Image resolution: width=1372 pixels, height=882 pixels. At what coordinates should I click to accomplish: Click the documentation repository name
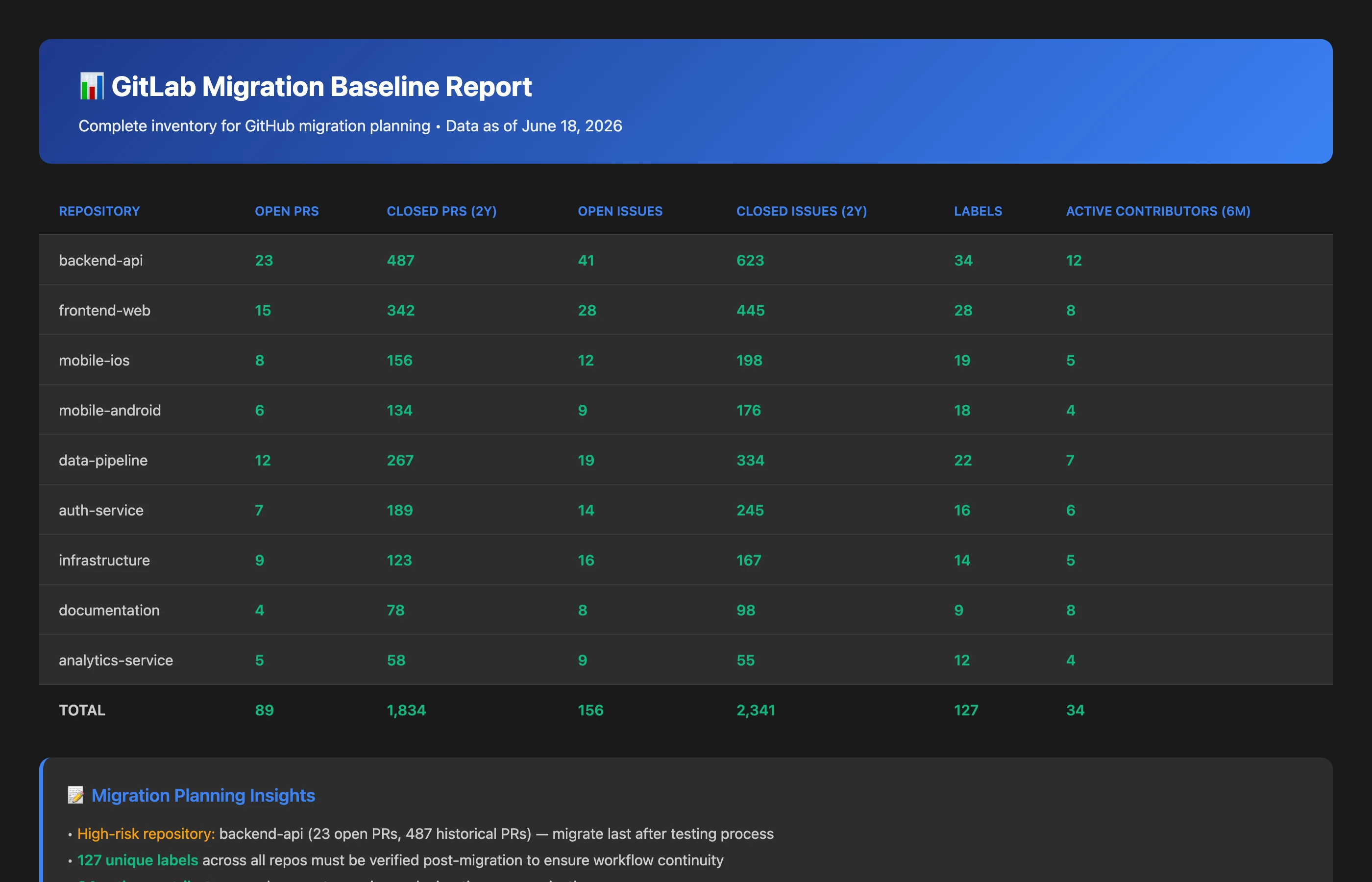109,610
